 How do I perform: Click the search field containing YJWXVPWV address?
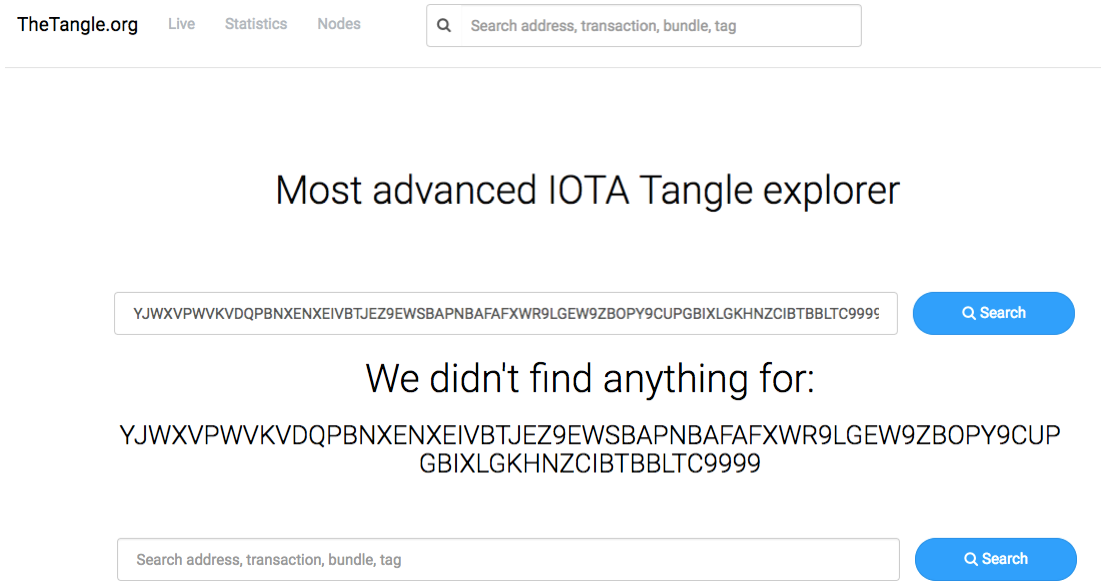(506, 313)
